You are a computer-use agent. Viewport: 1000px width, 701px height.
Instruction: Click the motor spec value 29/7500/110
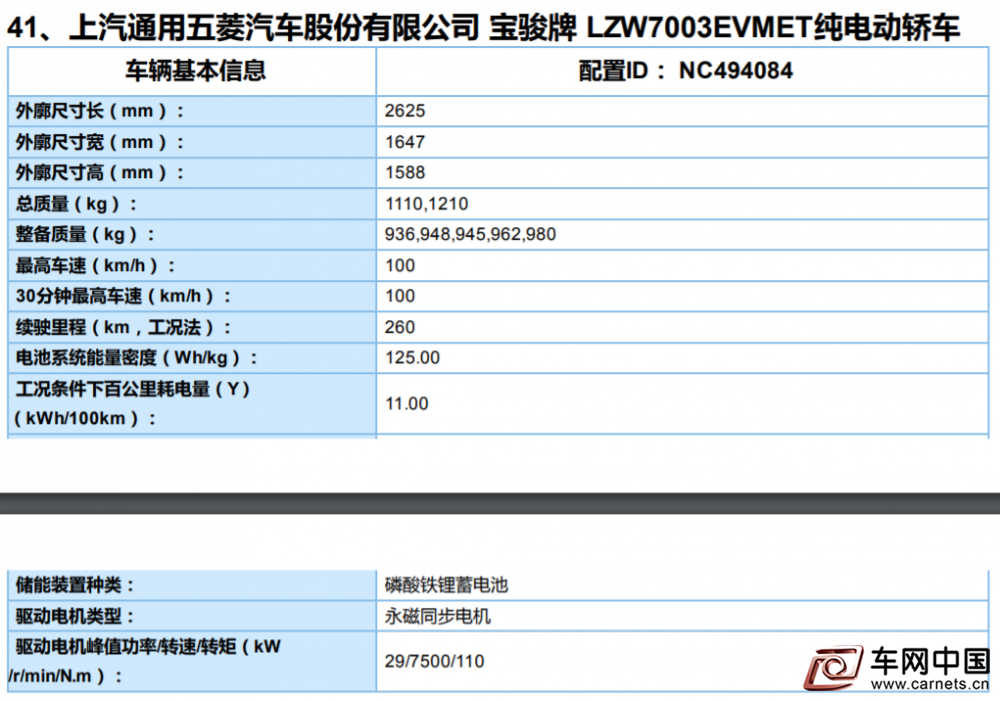[434, 661]
